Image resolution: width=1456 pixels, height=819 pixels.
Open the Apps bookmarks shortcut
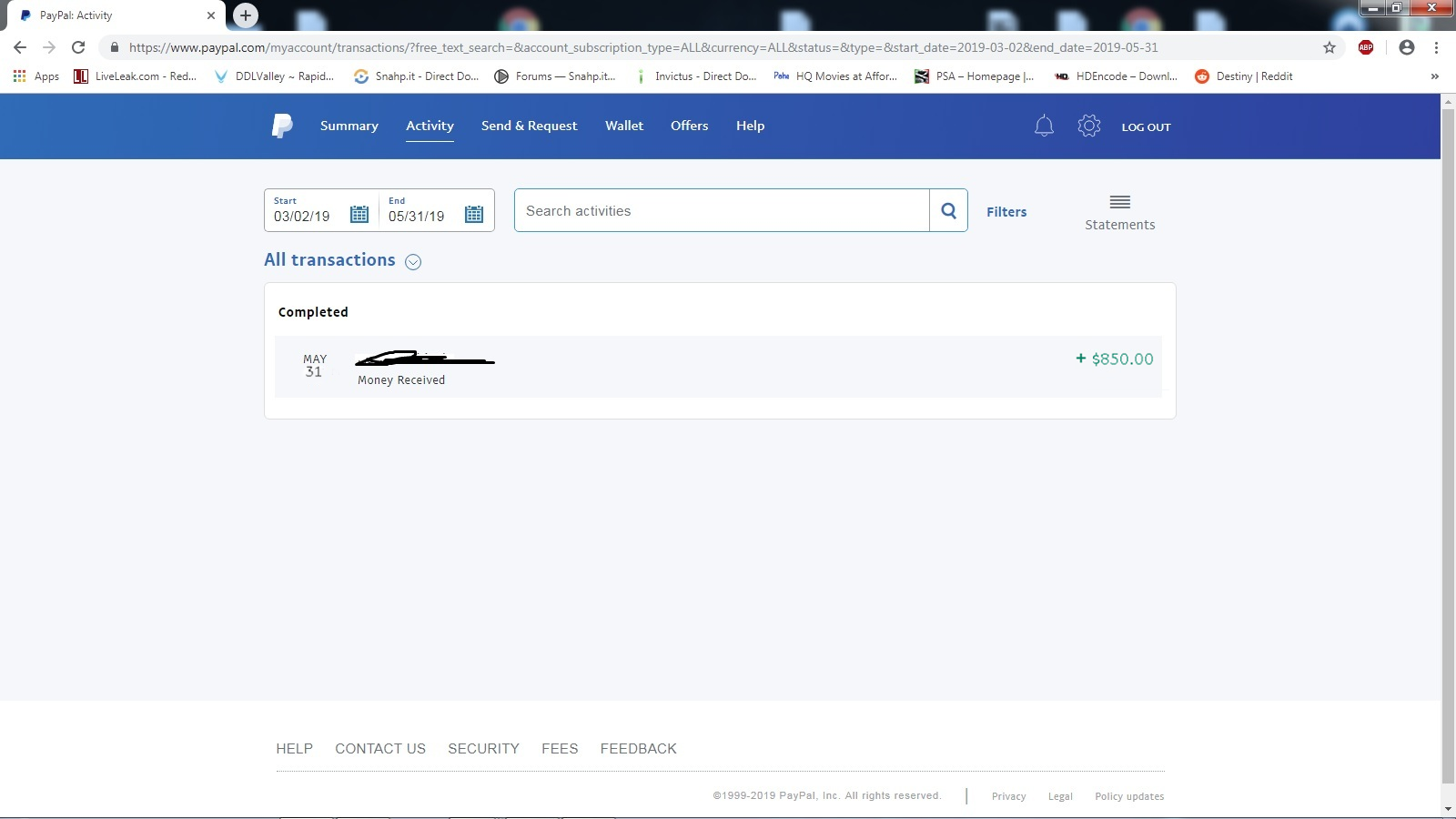coord(36,76)
